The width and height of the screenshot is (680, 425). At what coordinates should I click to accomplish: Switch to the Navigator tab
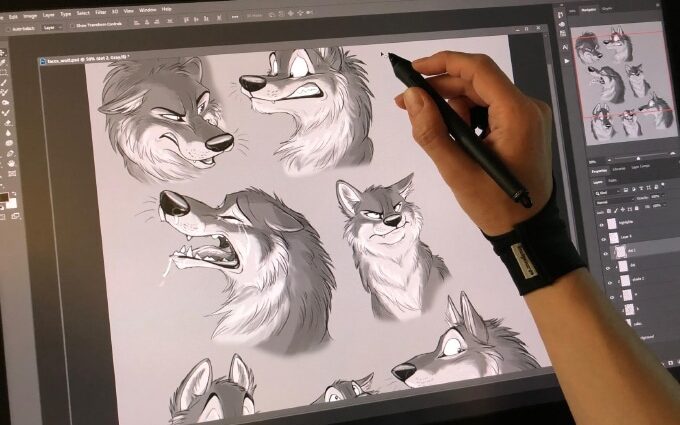pos(588,10)
